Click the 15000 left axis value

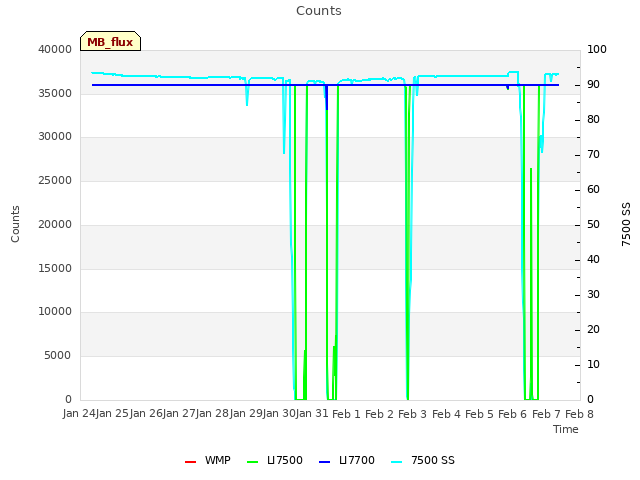[55, 269]
